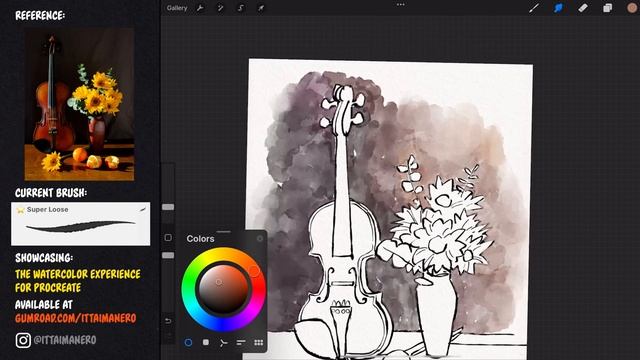Click the 'Reference:' heading
Screen dimensions: 640x360
40,16
